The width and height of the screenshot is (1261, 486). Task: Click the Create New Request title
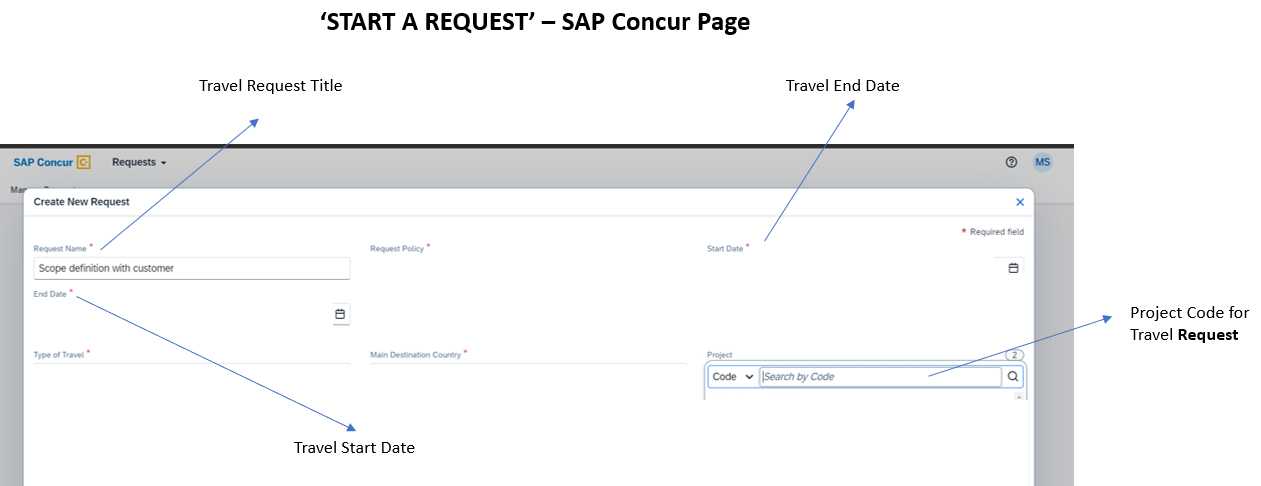click(82, 202)
